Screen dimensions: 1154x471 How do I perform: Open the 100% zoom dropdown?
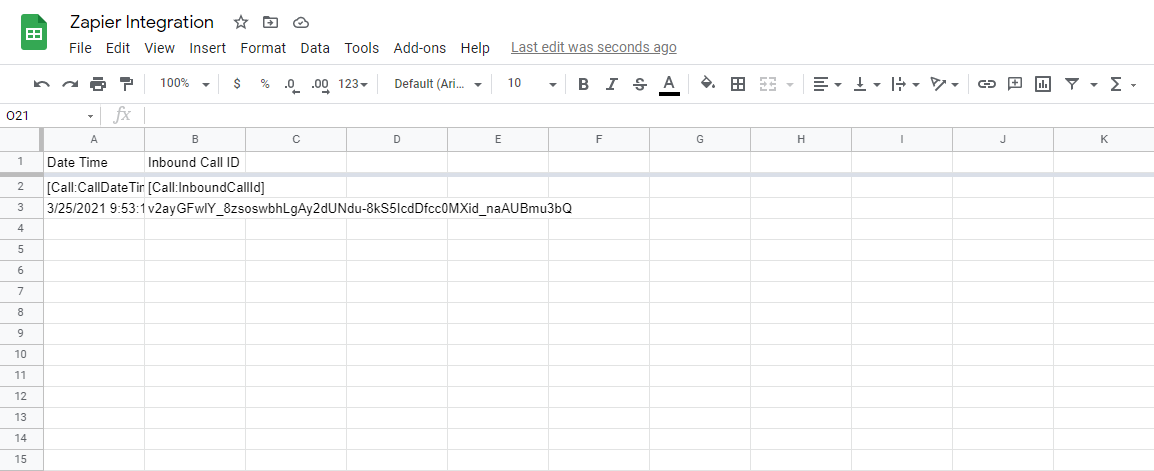(185, 84)
